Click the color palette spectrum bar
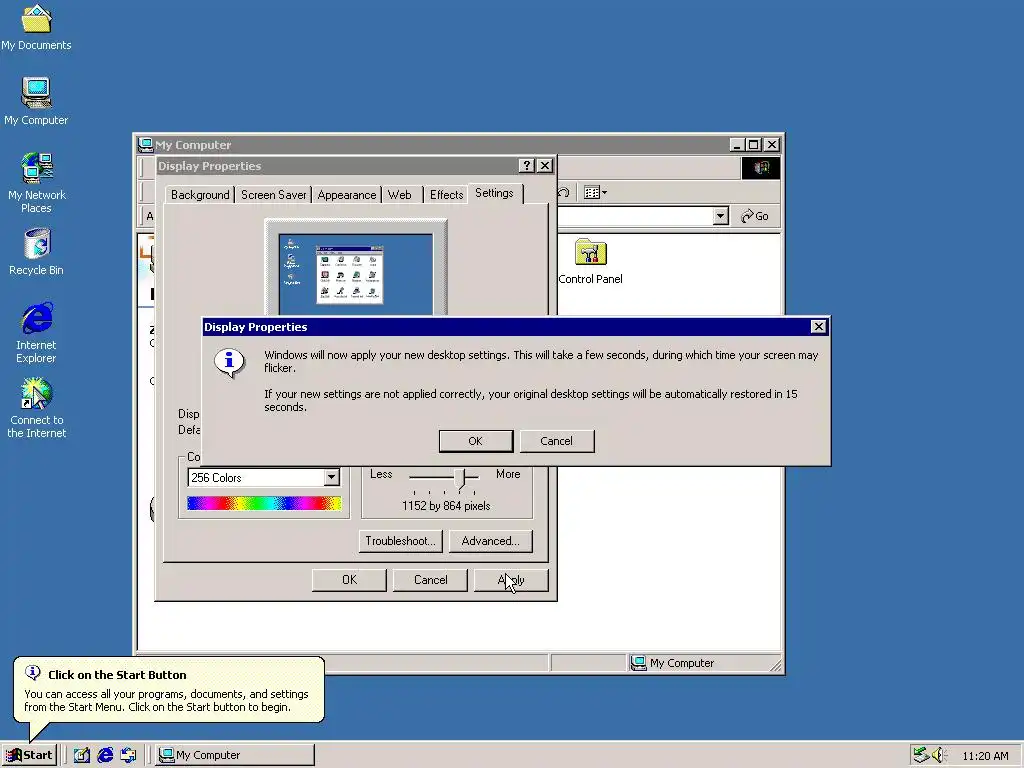Screen dimensions: 1024x768 pyautogui.click(x=264, y=503)
